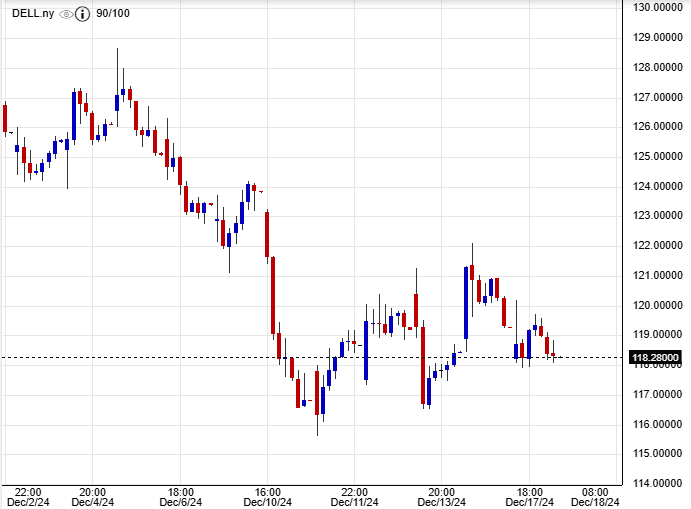Click the Dec/4/24 date label
Image resolution: width=691 pixels, height=509 pixels.
[x=92, y=502]
